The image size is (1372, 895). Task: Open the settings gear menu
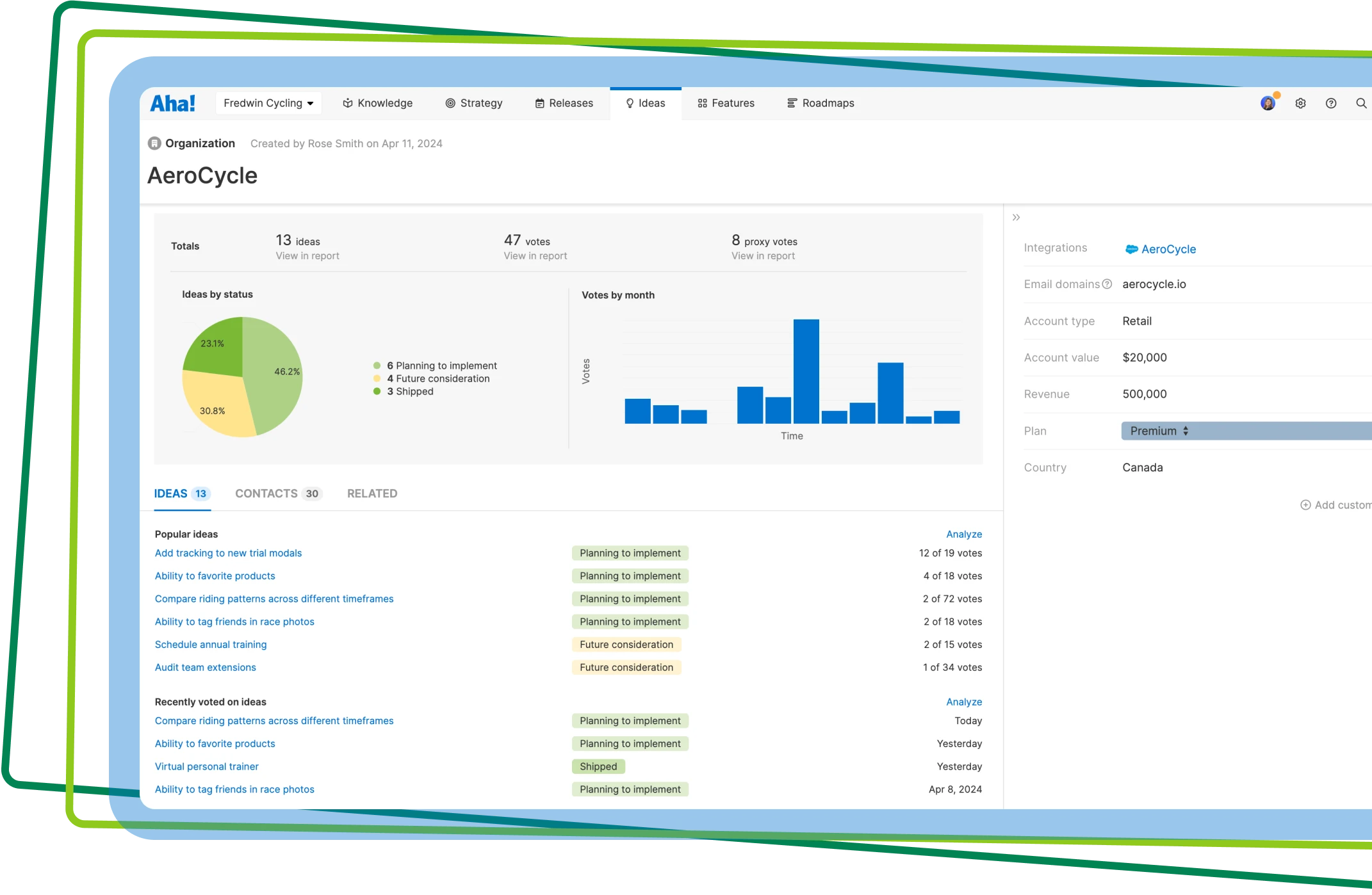(1301, 103)
